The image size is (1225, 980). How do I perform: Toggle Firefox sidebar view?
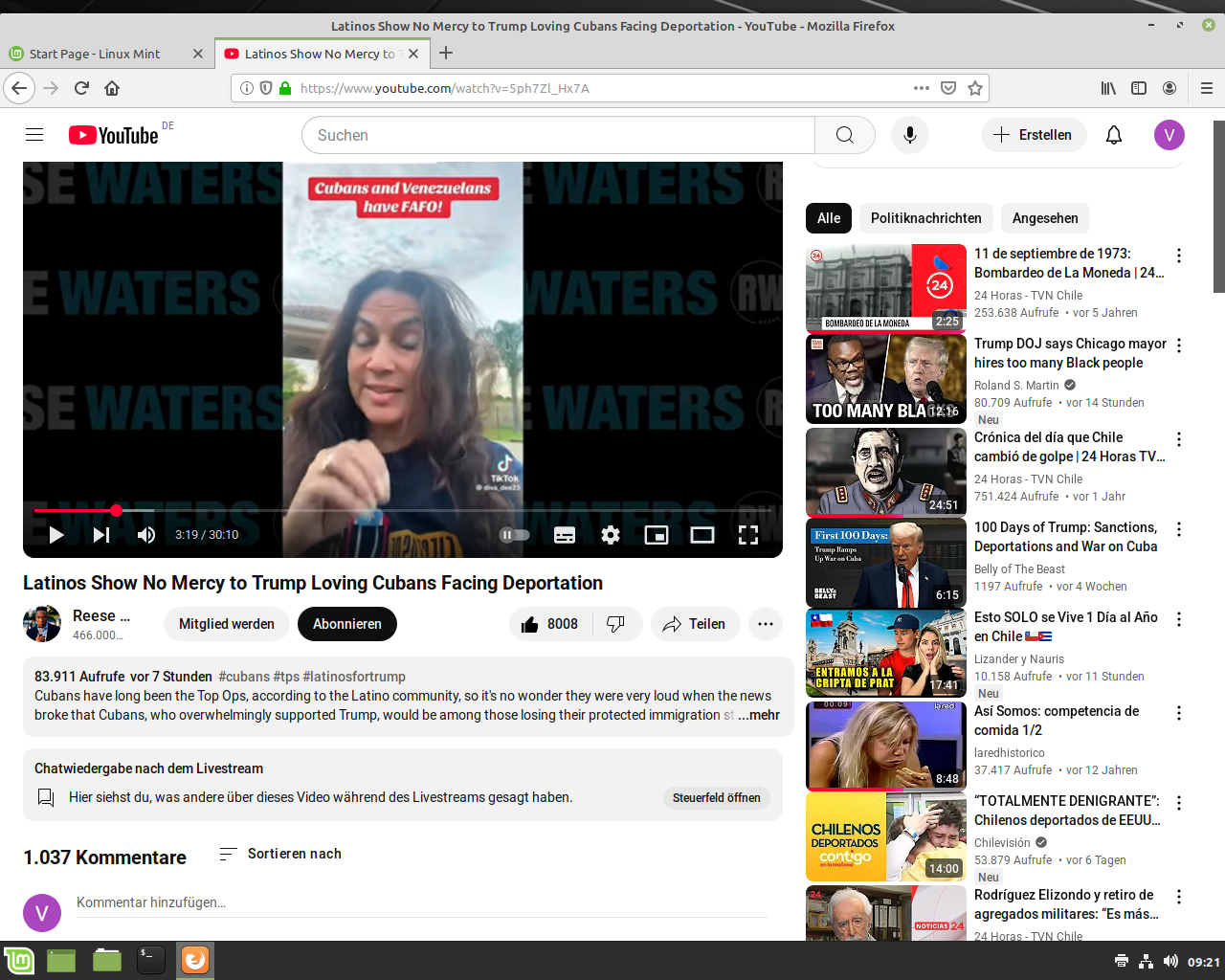(x=1139, y=88)
